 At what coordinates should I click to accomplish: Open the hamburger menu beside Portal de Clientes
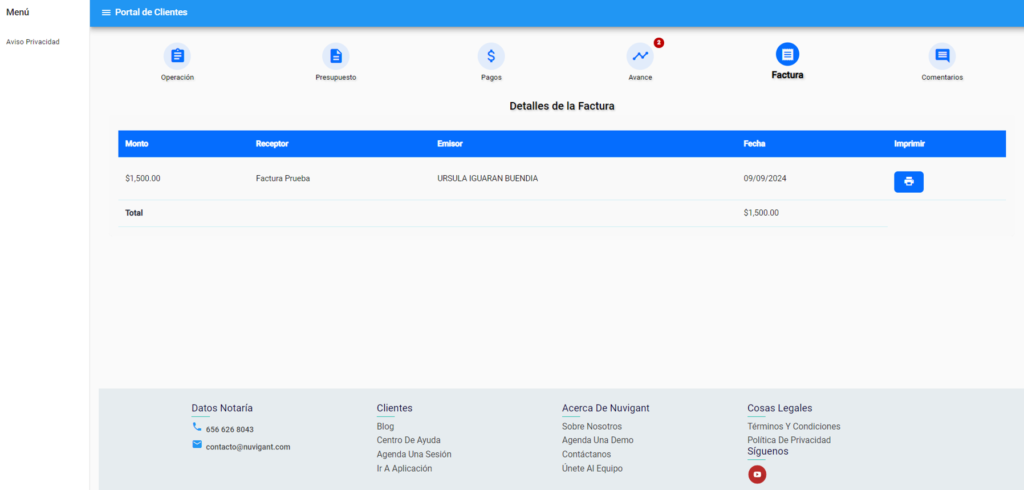tap(106, 12)
